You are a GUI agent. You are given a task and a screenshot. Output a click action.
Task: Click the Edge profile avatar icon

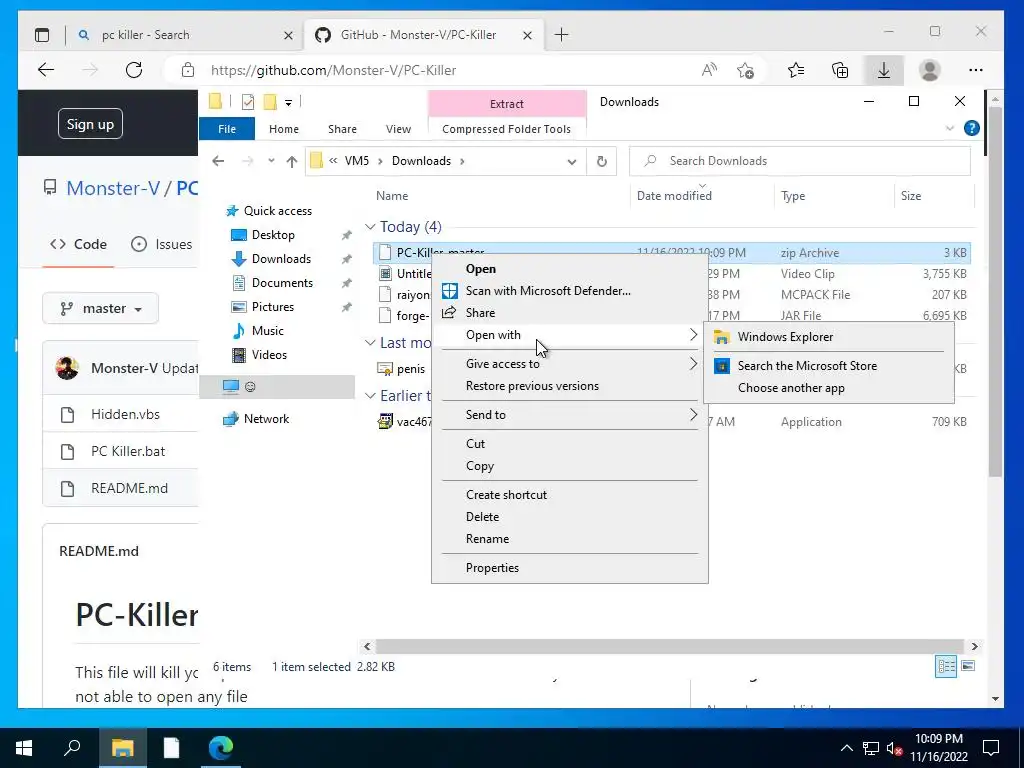coord(929,70)
